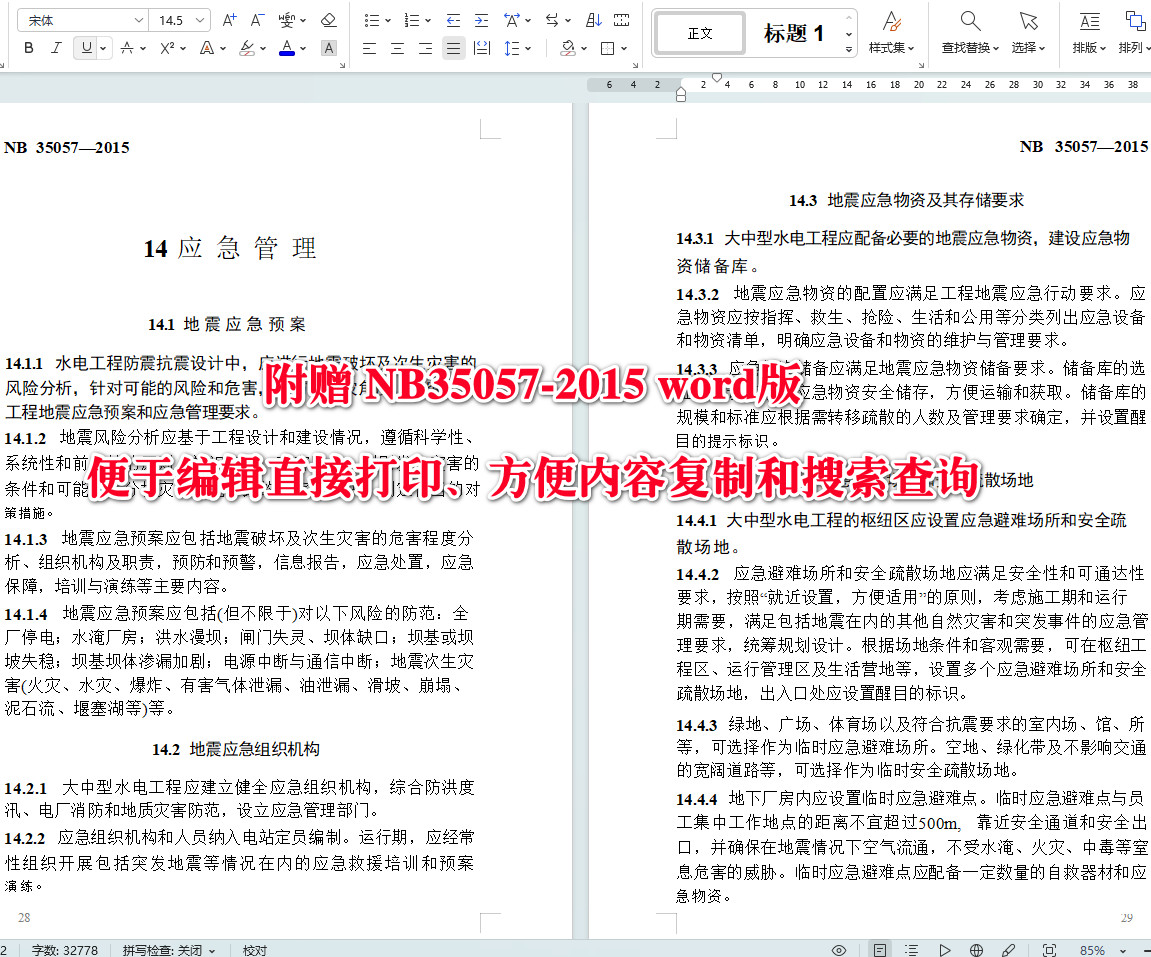Switch to web layout view
Image resolution: width=1151 pixels, height=957 pixels.
click(x=976, y=950)
